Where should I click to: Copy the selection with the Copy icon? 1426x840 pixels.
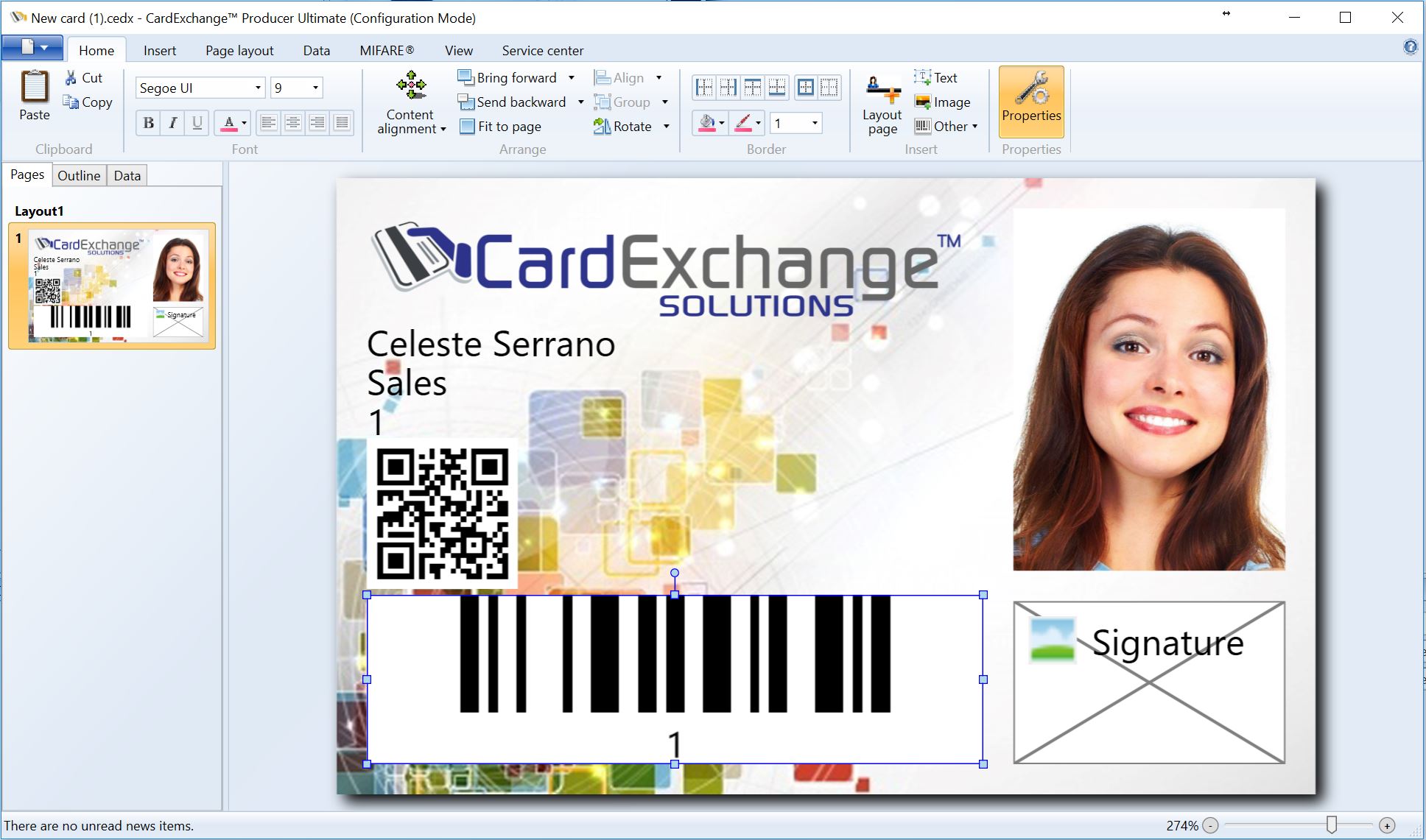click(x=71, y=102)
